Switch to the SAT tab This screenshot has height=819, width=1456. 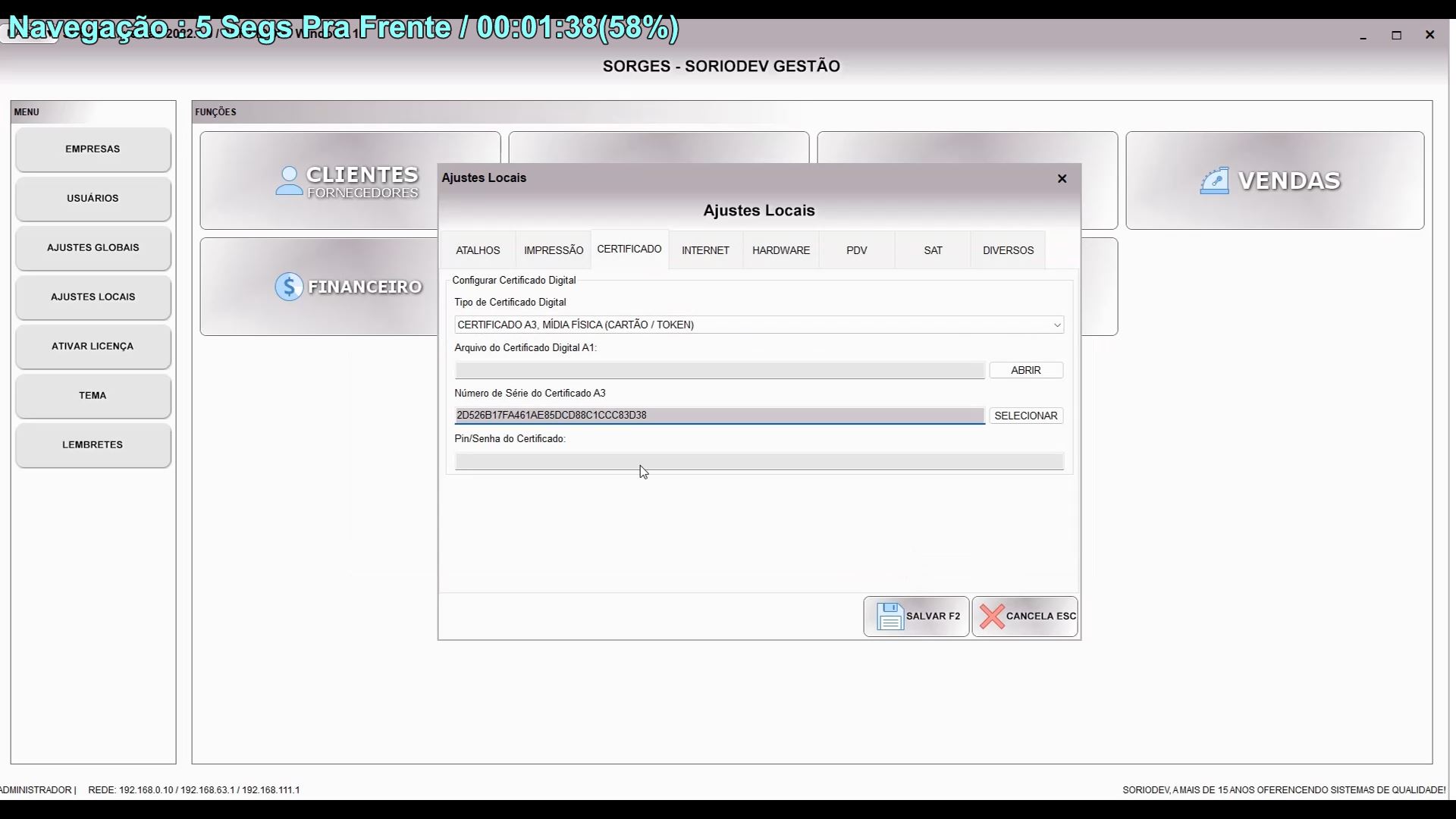[x=933, y=250]
